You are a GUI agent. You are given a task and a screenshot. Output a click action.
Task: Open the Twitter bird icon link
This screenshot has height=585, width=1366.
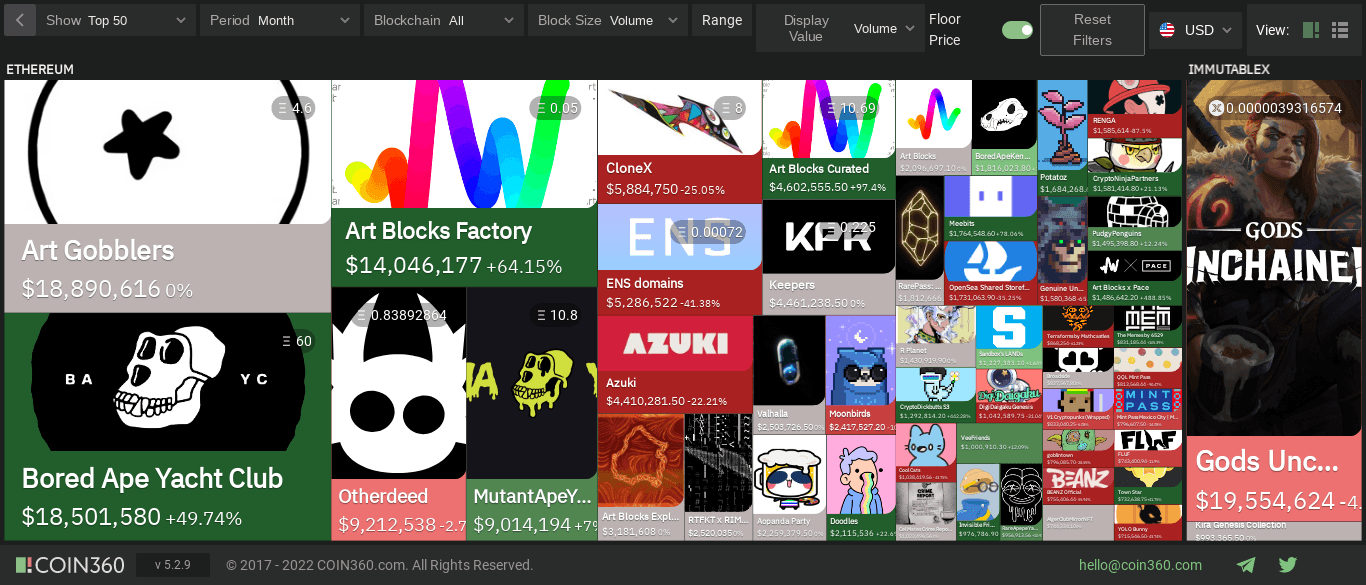(x=1288, y=565)
